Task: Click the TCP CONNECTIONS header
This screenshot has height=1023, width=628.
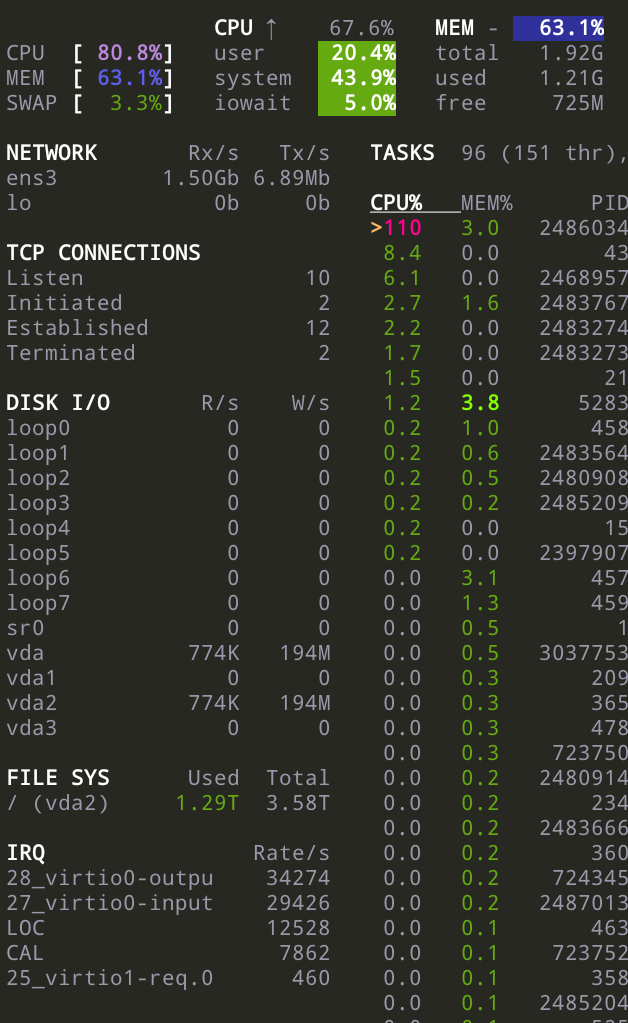Action: [103, 253]
